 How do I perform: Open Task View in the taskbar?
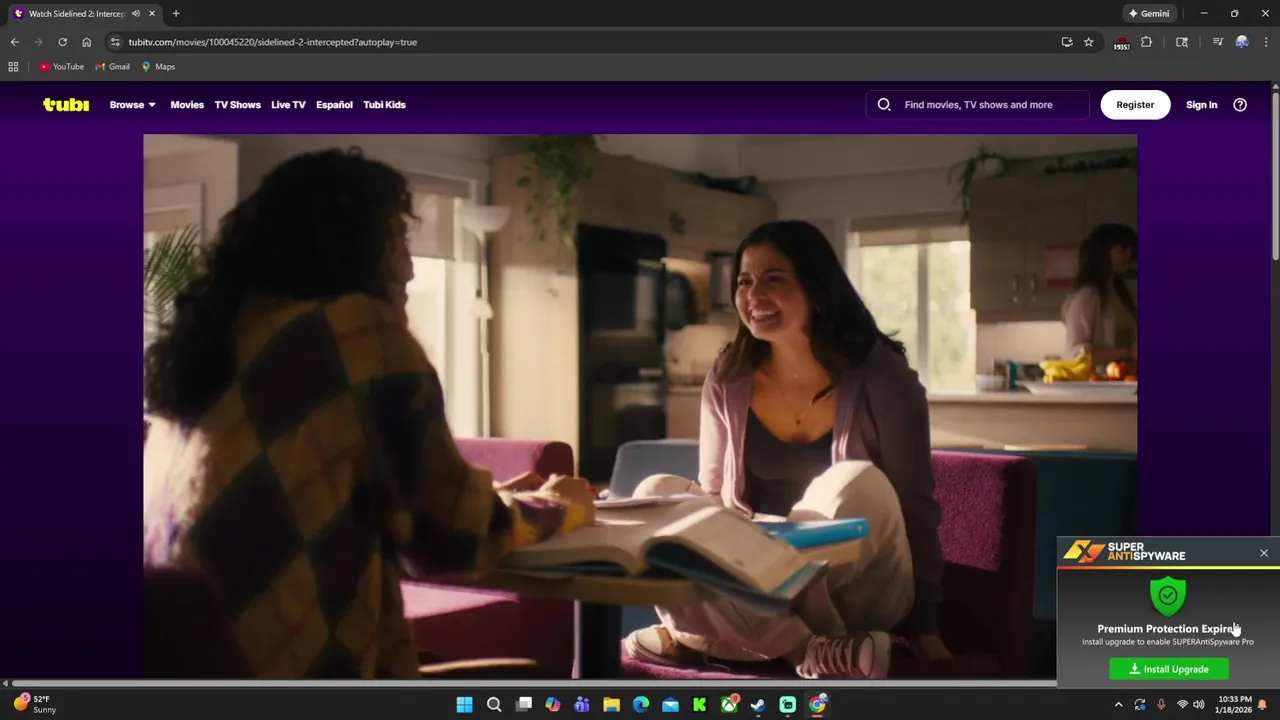[x=523, y=705]
